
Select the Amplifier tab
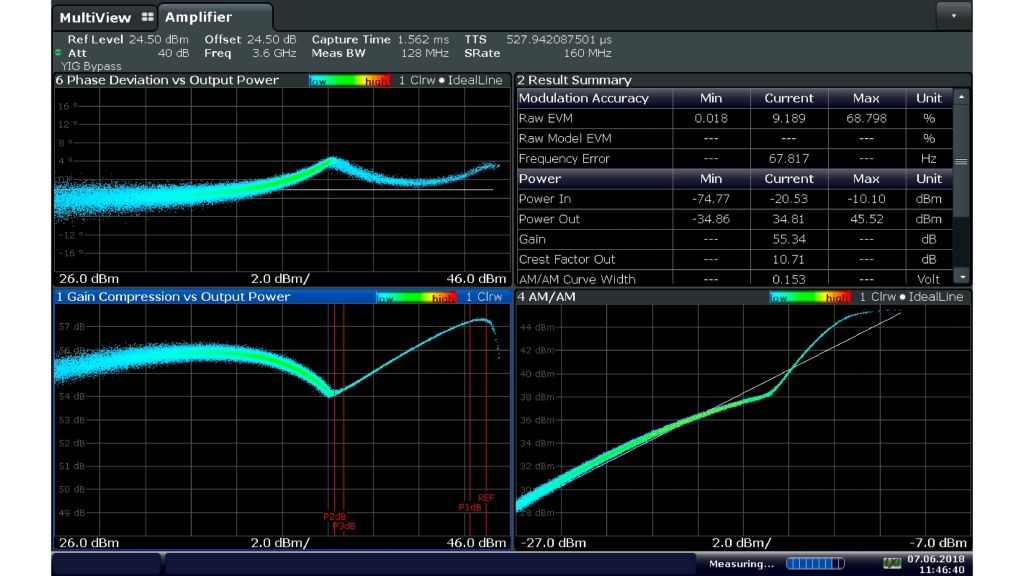pos(198,18)
